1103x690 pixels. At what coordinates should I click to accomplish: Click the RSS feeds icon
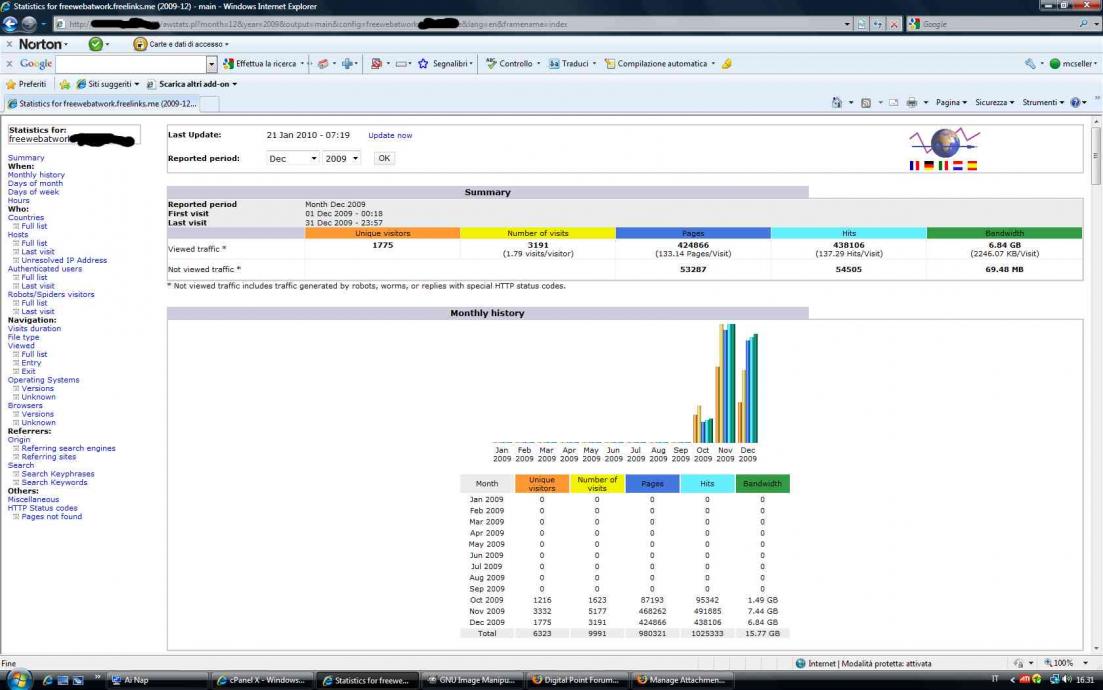(x=866, y=103)
